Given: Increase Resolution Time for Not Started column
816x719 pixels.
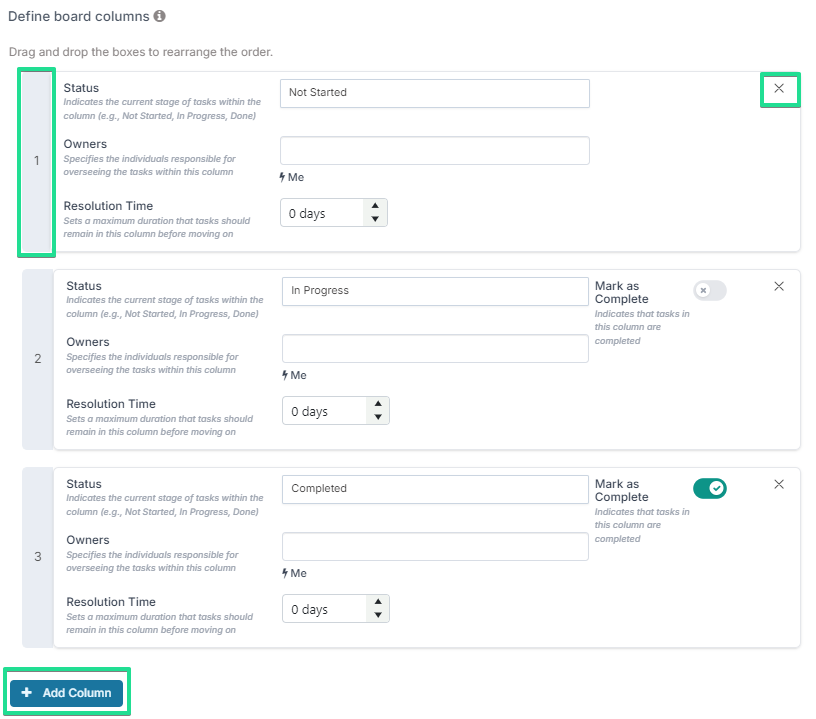Looking at the screenshot, I should click(375, 206).
